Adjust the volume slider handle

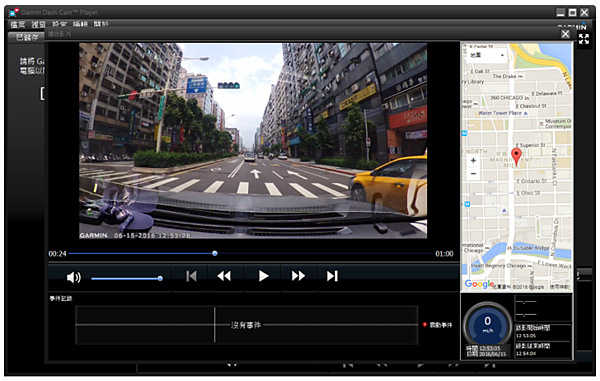point(160,278)
